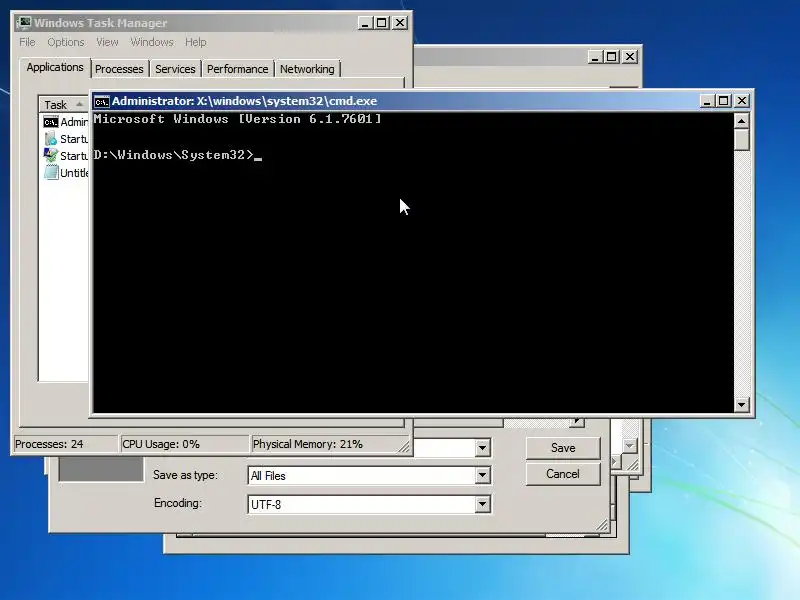Click the cmd scrollbar up arrow
The width and height of the screenshot is (800, 600).
click(x=741, y=121)
